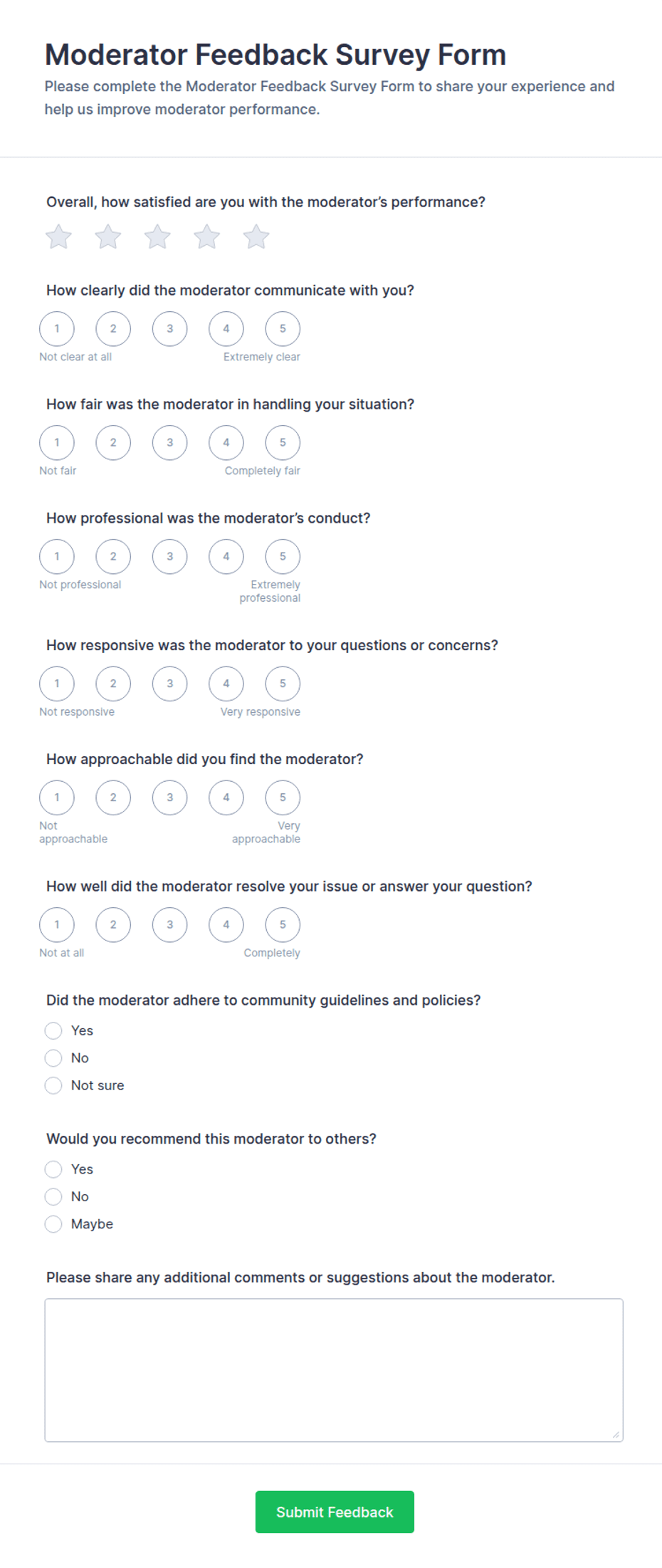Screen dimensions: 662x1568
Task: Rate overall satisfaction with the first star
Action: point(58,236)
